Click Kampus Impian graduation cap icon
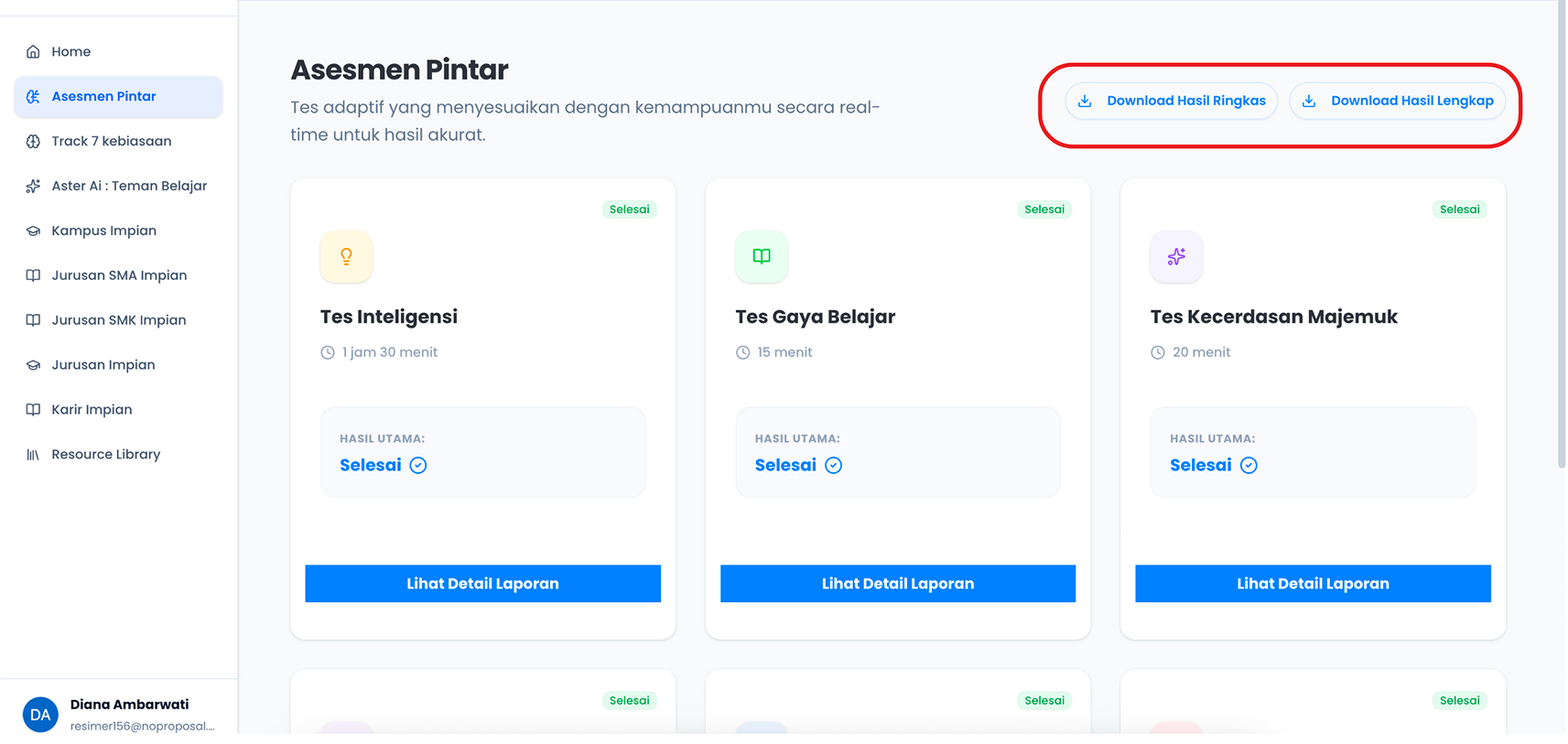This screenshot has width=1568, height=744. click(33, 231)
